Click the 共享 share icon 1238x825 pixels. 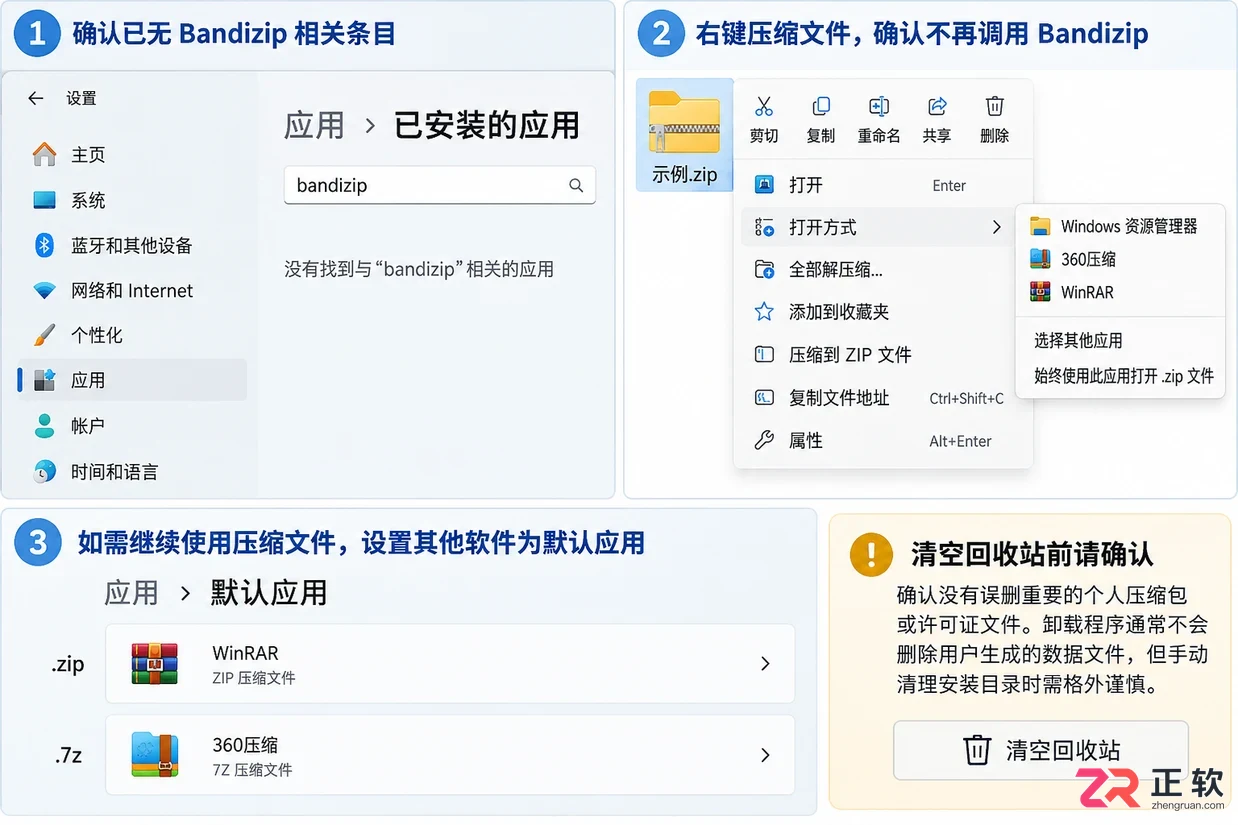(937, 106)
